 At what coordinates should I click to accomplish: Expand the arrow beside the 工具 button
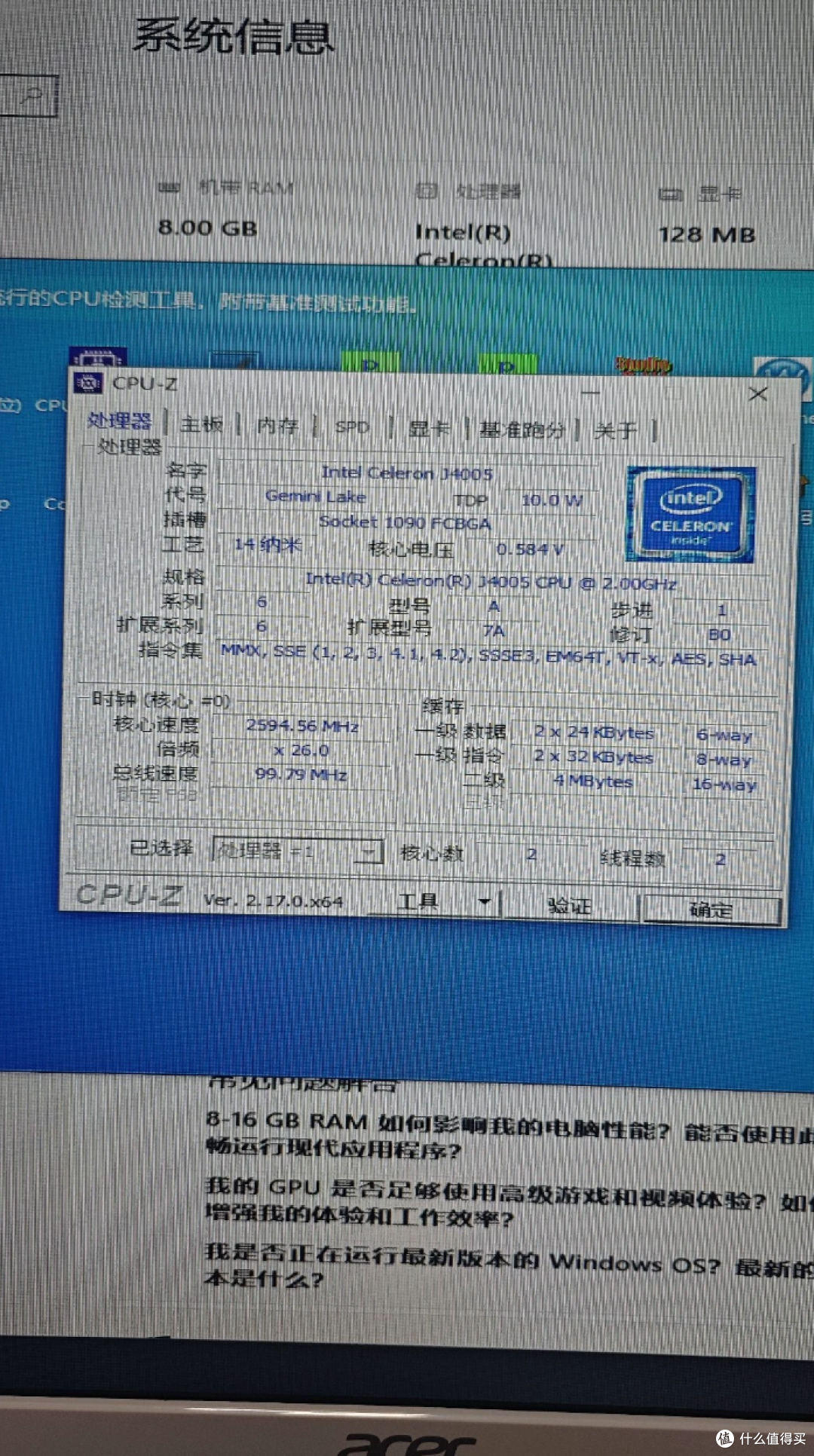point(485,901)
